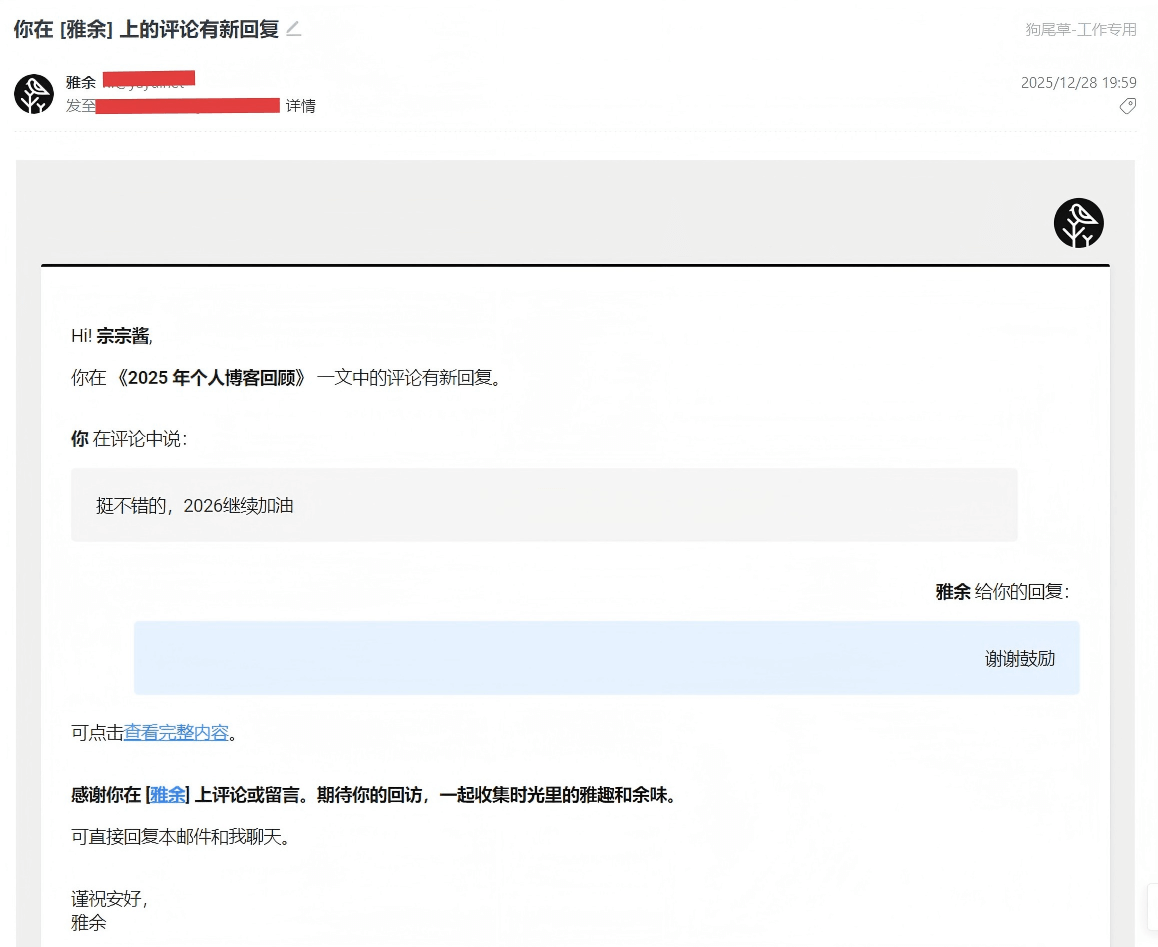
Task: Click the redacted recipient address after 发至
Action: [187, 106]
